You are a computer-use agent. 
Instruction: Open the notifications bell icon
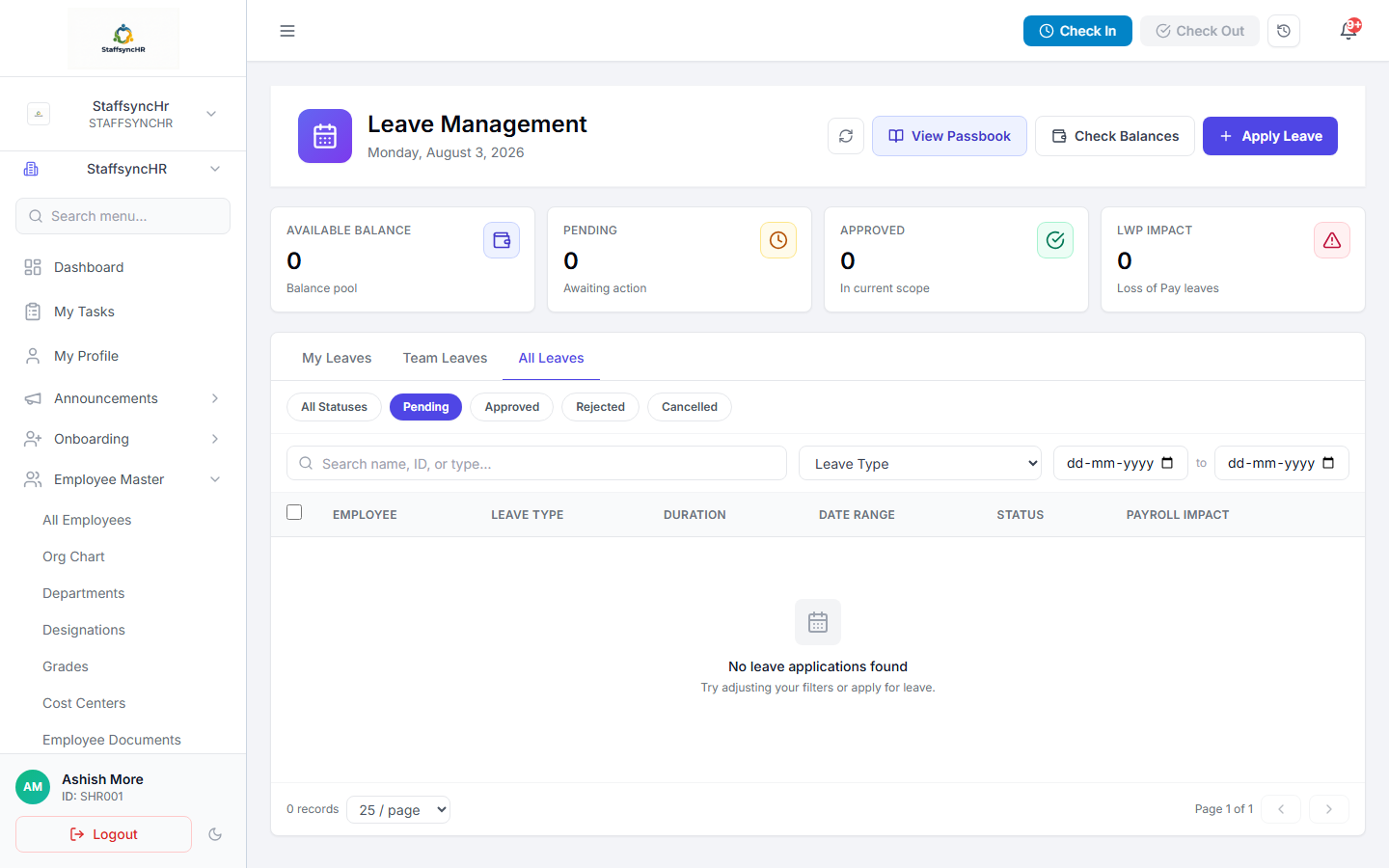click(1348, 31)
